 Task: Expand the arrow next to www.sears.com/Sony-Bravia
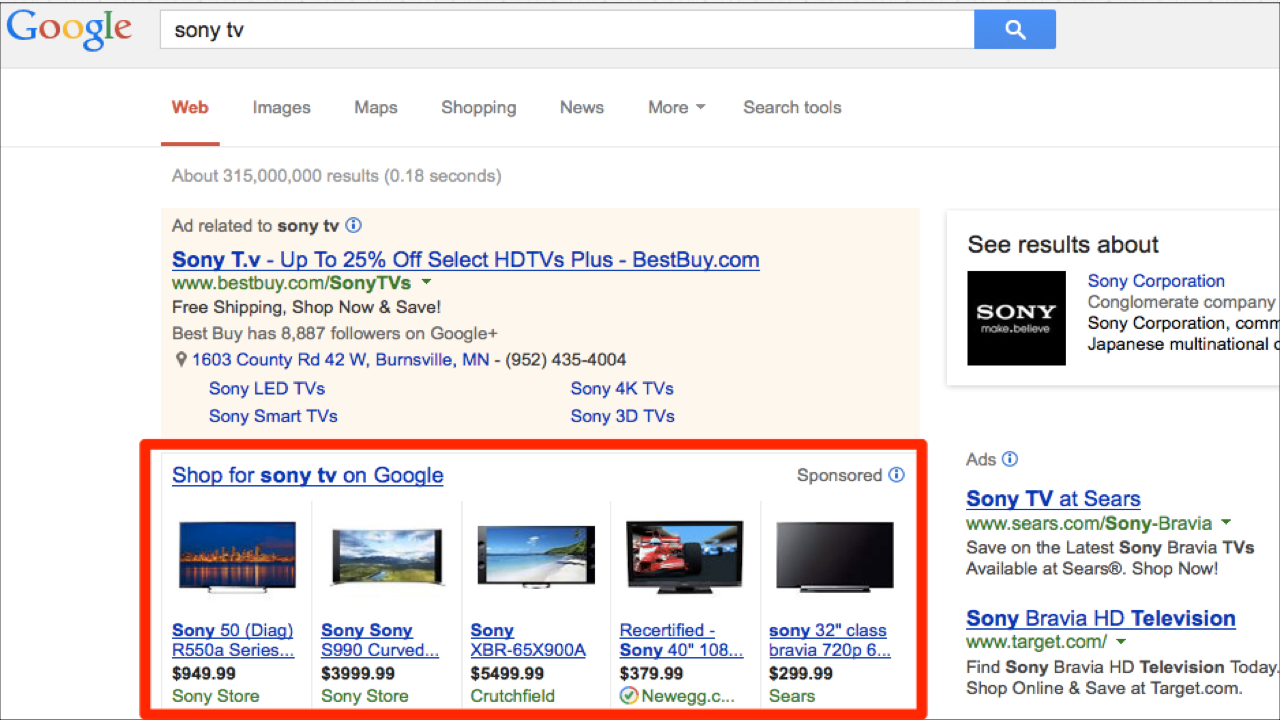pos(1226,523)
